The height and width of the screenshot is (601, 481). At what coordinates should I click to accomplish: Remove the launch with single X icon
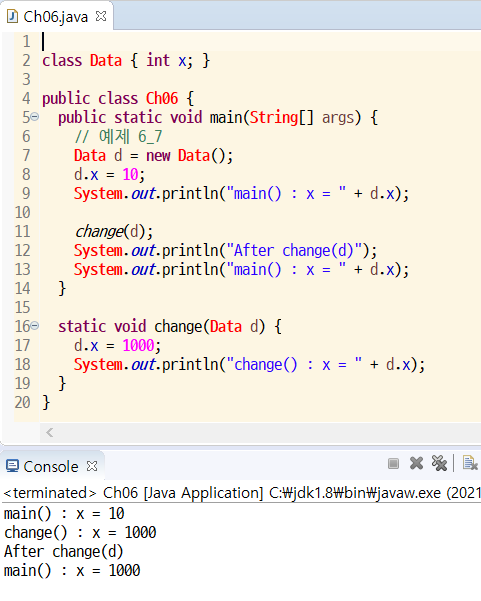(x=417, y=463)
